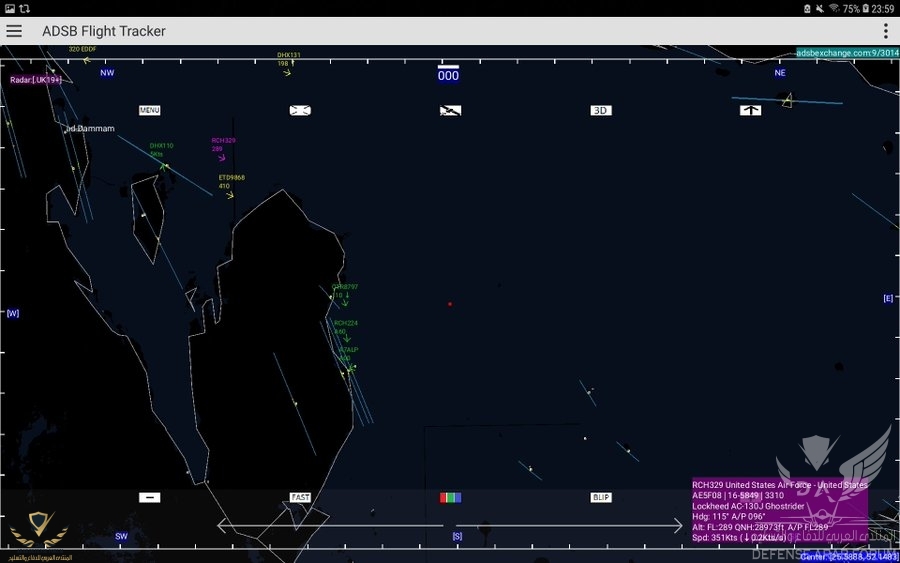This screenshot has width=900, height=563.
Task: Select the ETD9868 aircraft marker
Action: [229, 194]
